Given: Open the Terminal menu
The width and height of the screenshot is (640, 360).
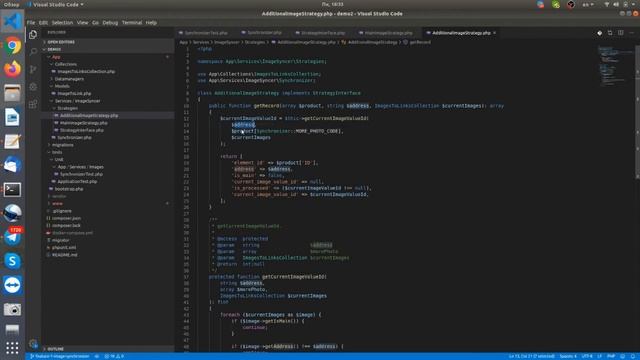Looking at the screenshot, I should 132,23.
